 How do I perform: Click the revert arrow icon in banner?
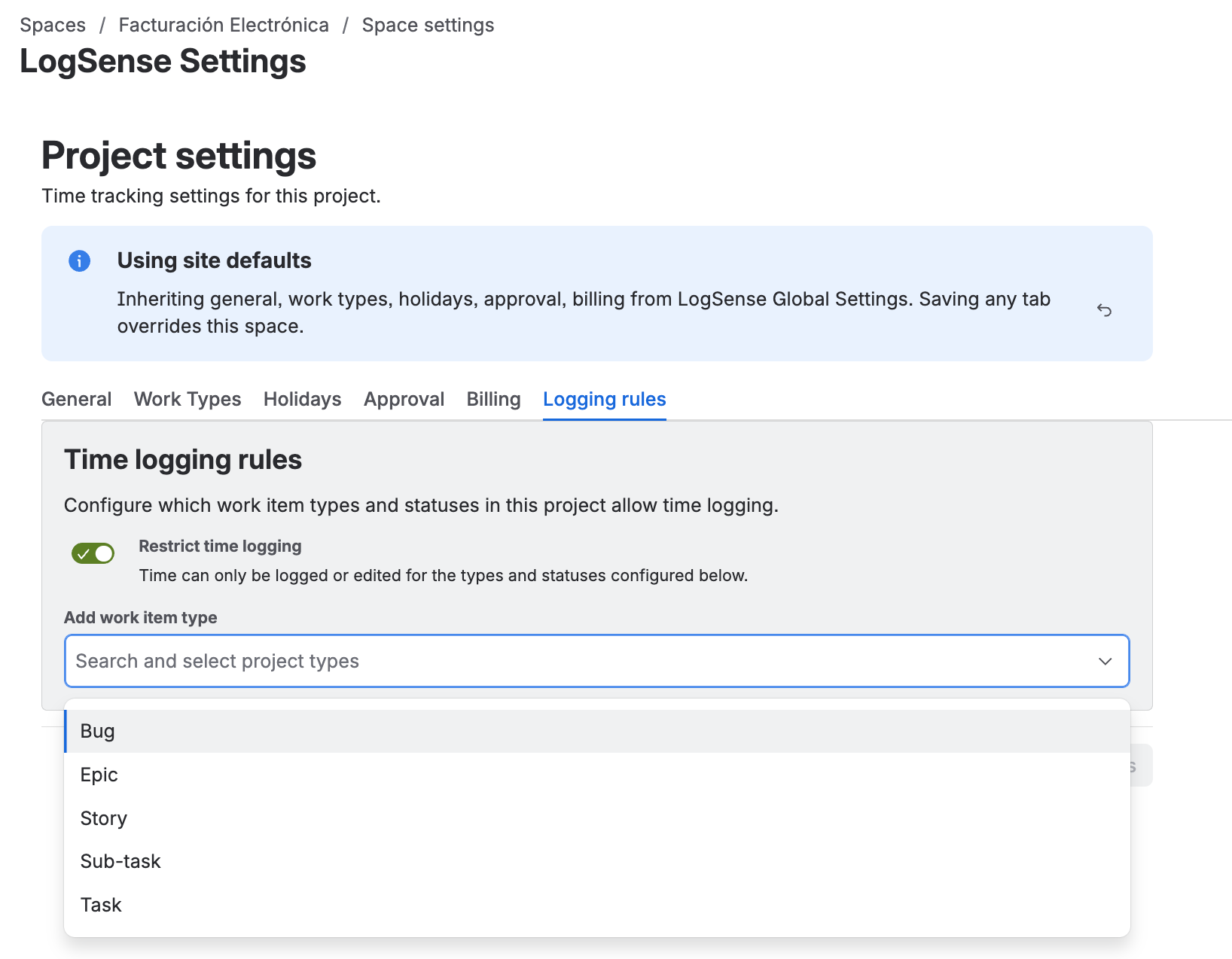click(1104, 310)
